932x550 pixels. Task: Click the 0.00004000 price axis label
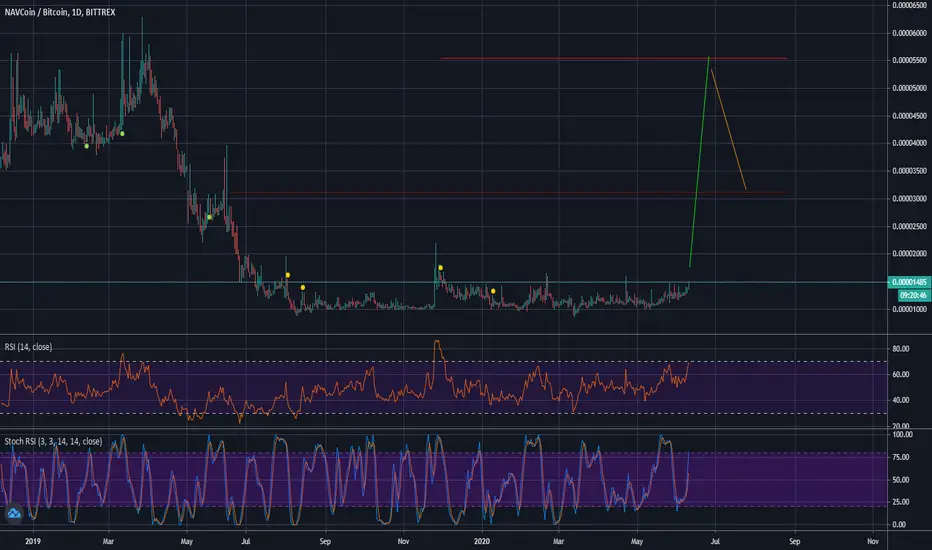[909, 143]
